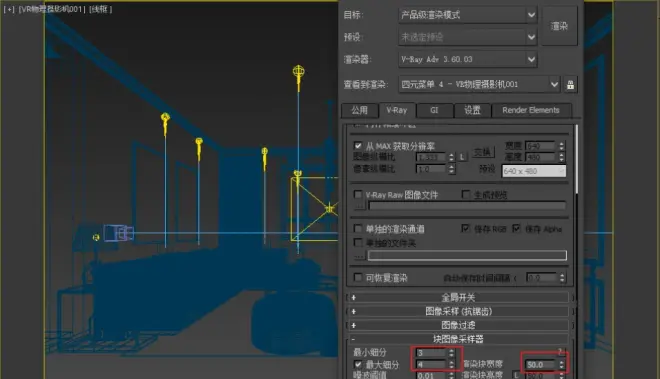Click up arrow of 最小细分 spinner
The width and height of the screenshot is (660, 379).
pyautogui.click(x=451, y=350)
